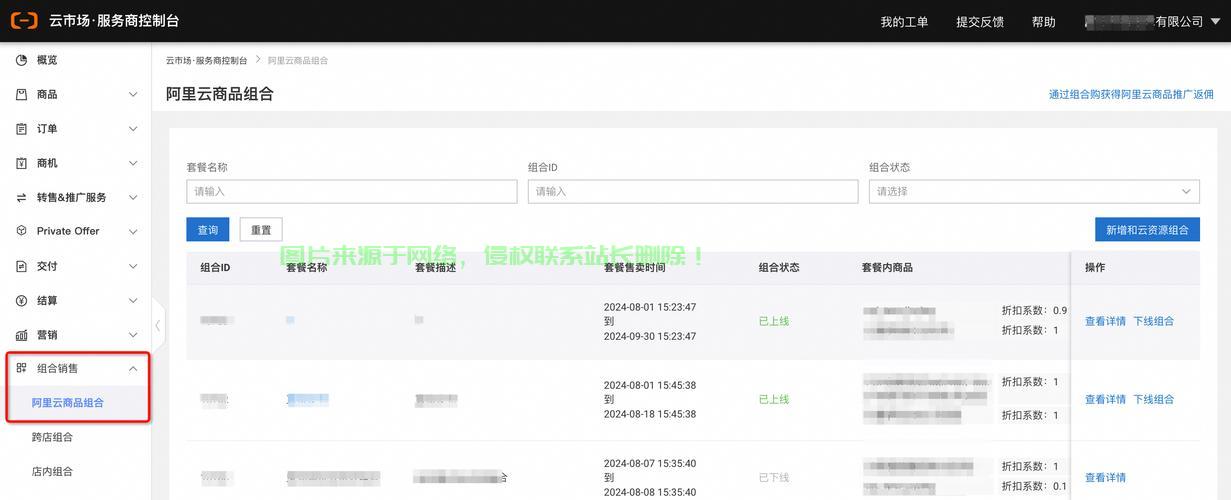Expand the 营销 menu chevron
The height and width of the screenshot is (500, 1231).
133,335
